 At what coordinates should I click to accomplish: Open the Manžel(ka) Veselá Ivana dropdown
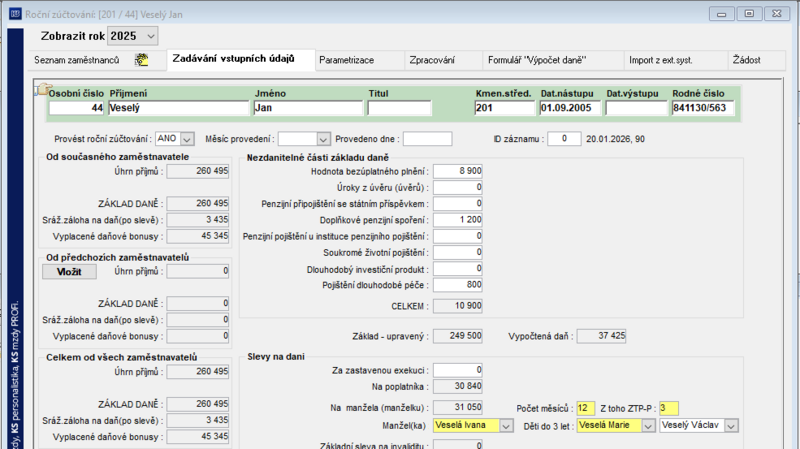(506, 426)
